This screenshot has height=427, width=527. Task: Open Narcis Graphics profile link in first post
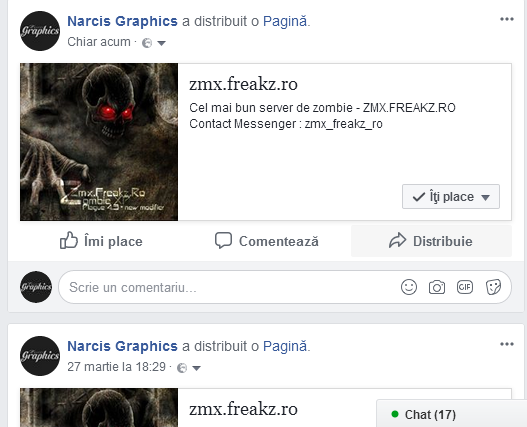pyautogui.click(x=122, y=21)
